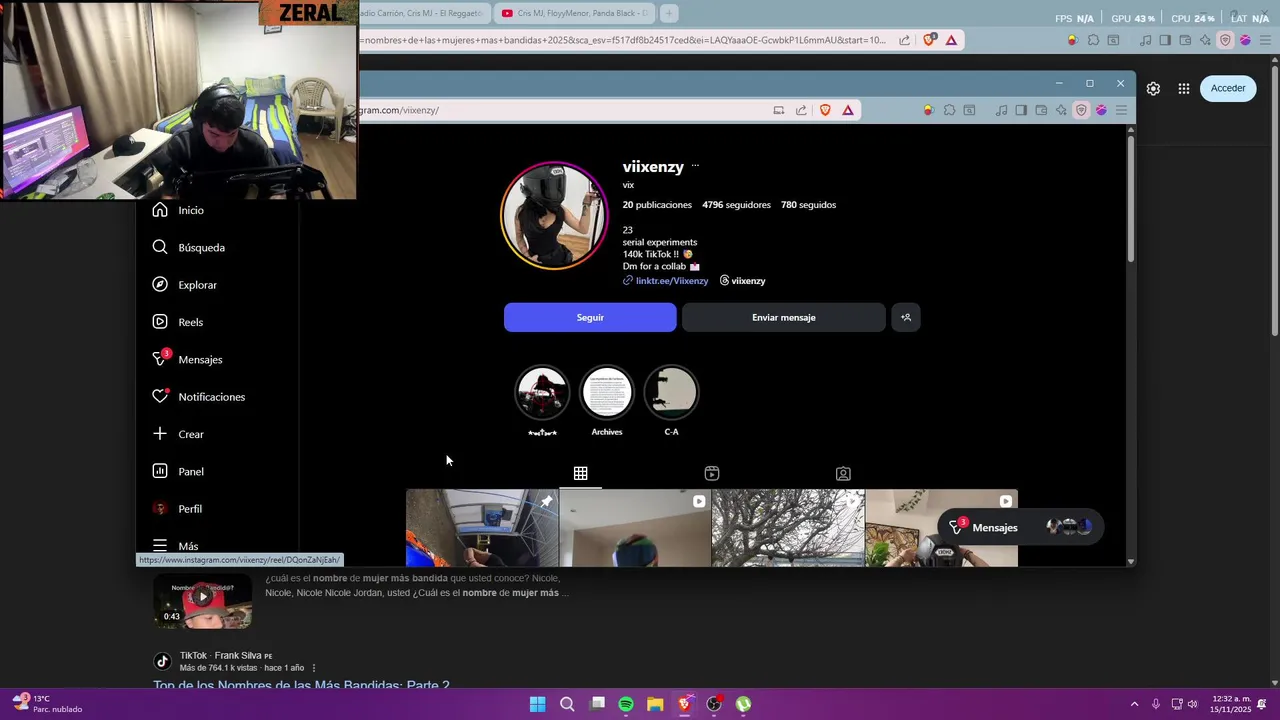This screenshot has width=1280, height=720.
Task: Open Mensajes in the Instagram sidebar
Action: click(188, 359)
